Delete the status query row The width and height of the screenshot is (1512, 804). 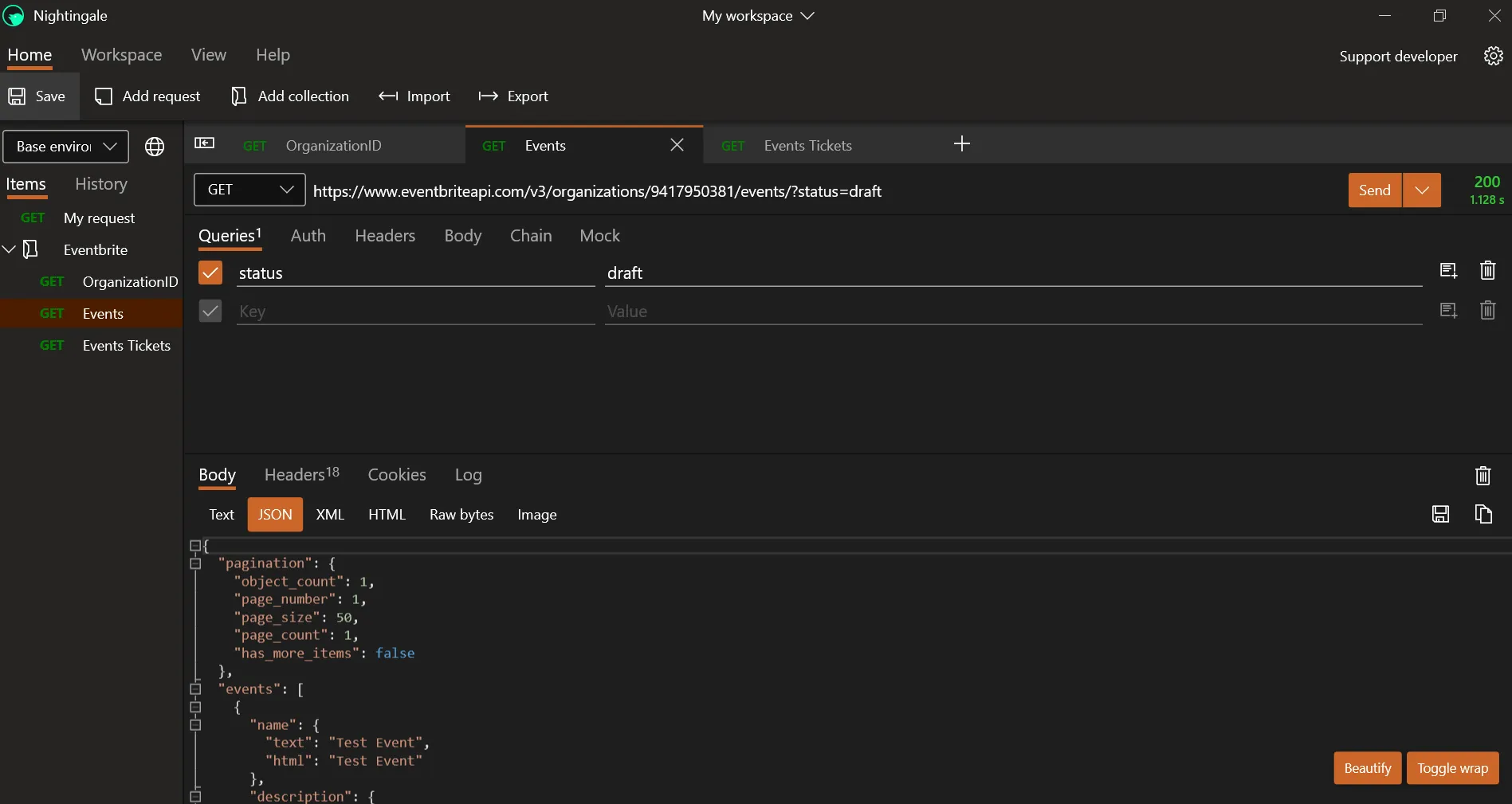point(1486,271)
